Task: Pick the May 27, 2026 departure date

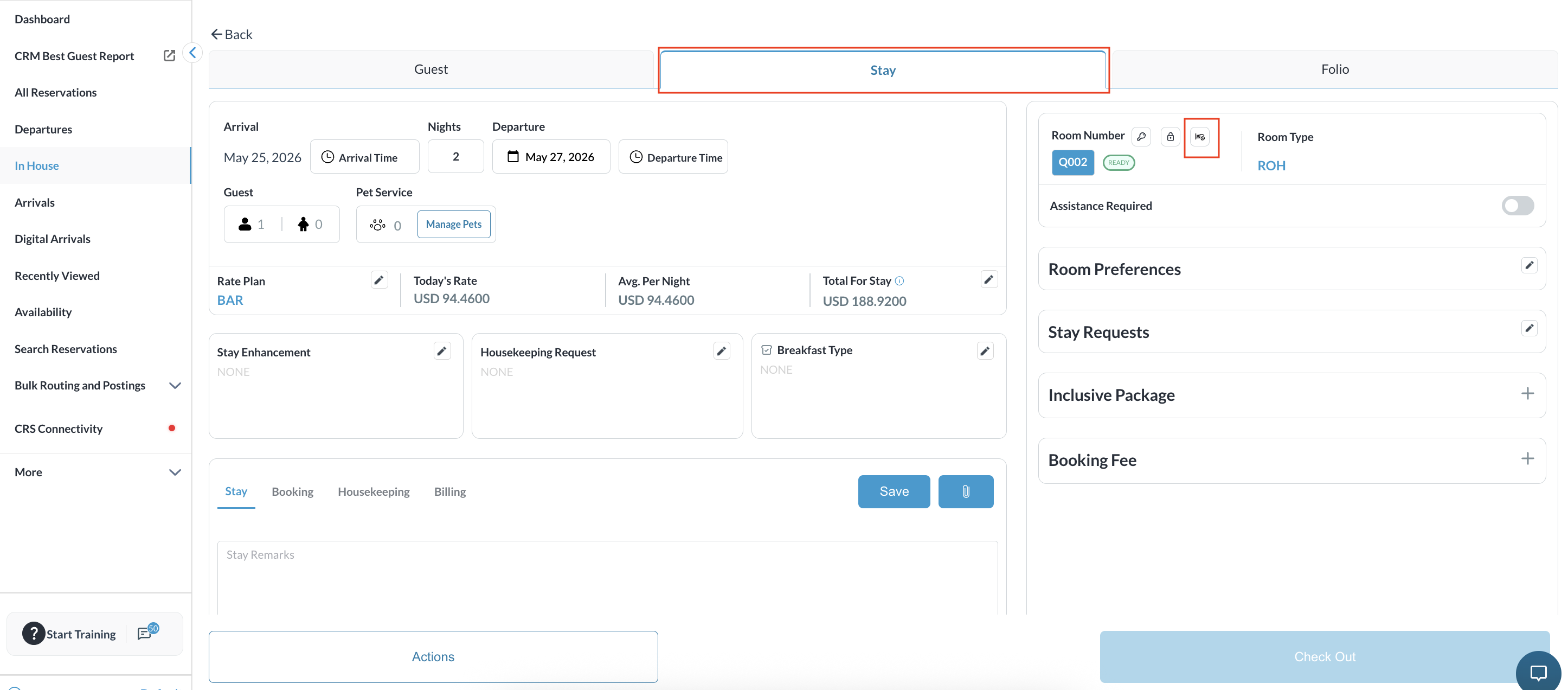Action: (x=551, y=157)
